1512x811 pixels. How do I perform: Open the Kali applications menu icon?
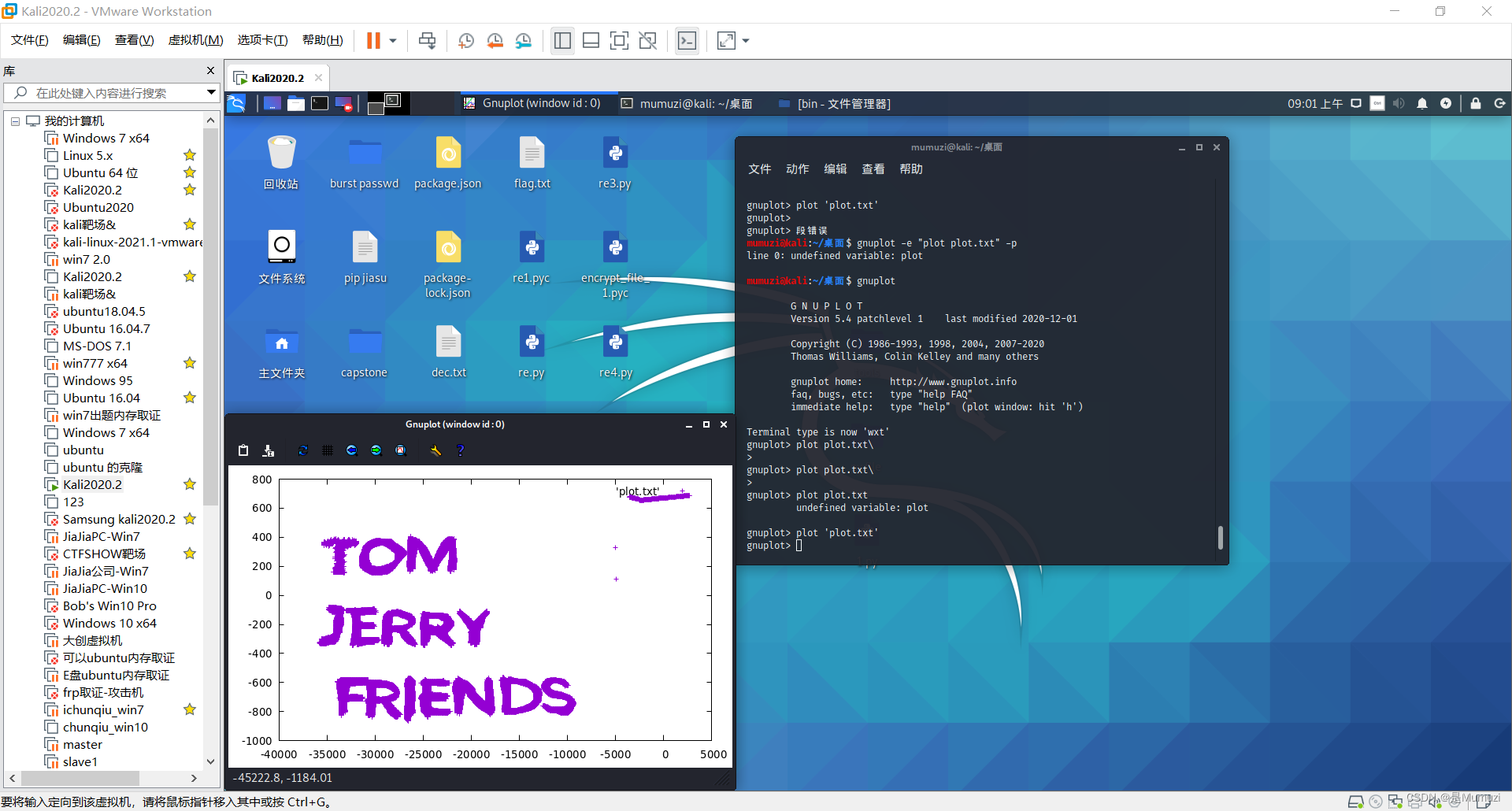click(x=236, y=103)
